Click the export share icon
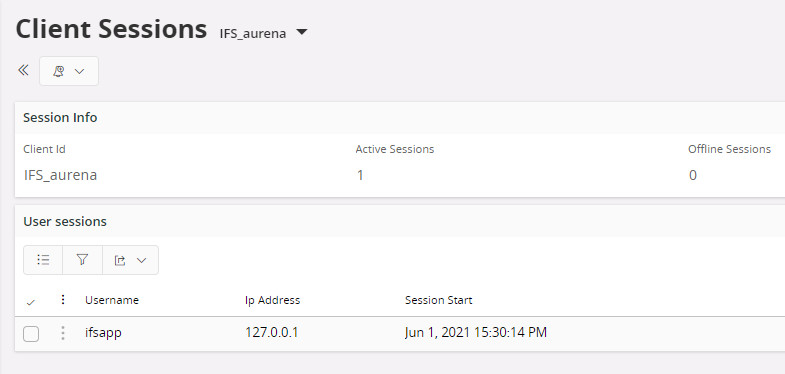785x374 pixels. point(120,260)
